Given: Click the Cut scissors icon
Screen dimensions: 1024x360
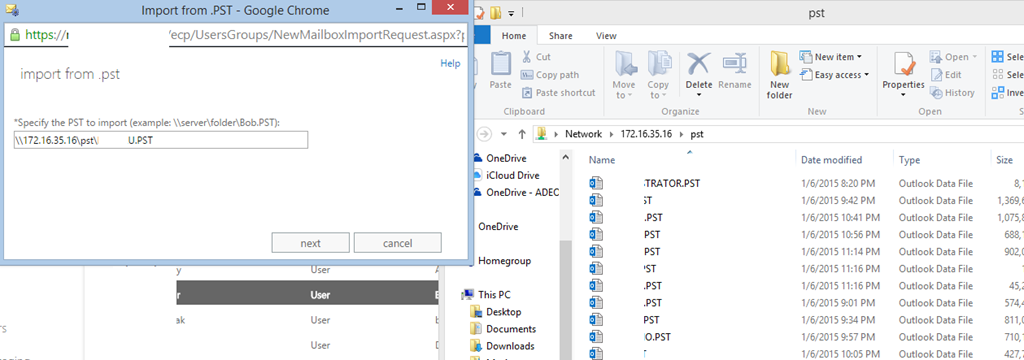Looking at the screenshot, I should coord(526,57).
